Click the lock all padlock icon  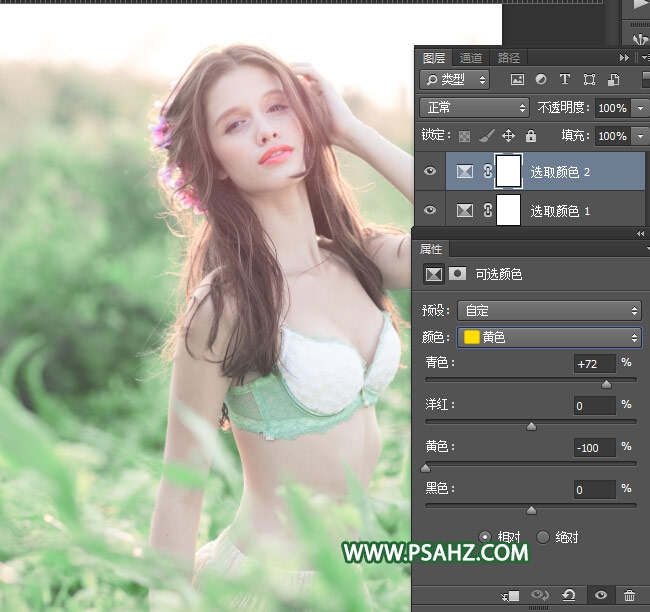point(530,136)
